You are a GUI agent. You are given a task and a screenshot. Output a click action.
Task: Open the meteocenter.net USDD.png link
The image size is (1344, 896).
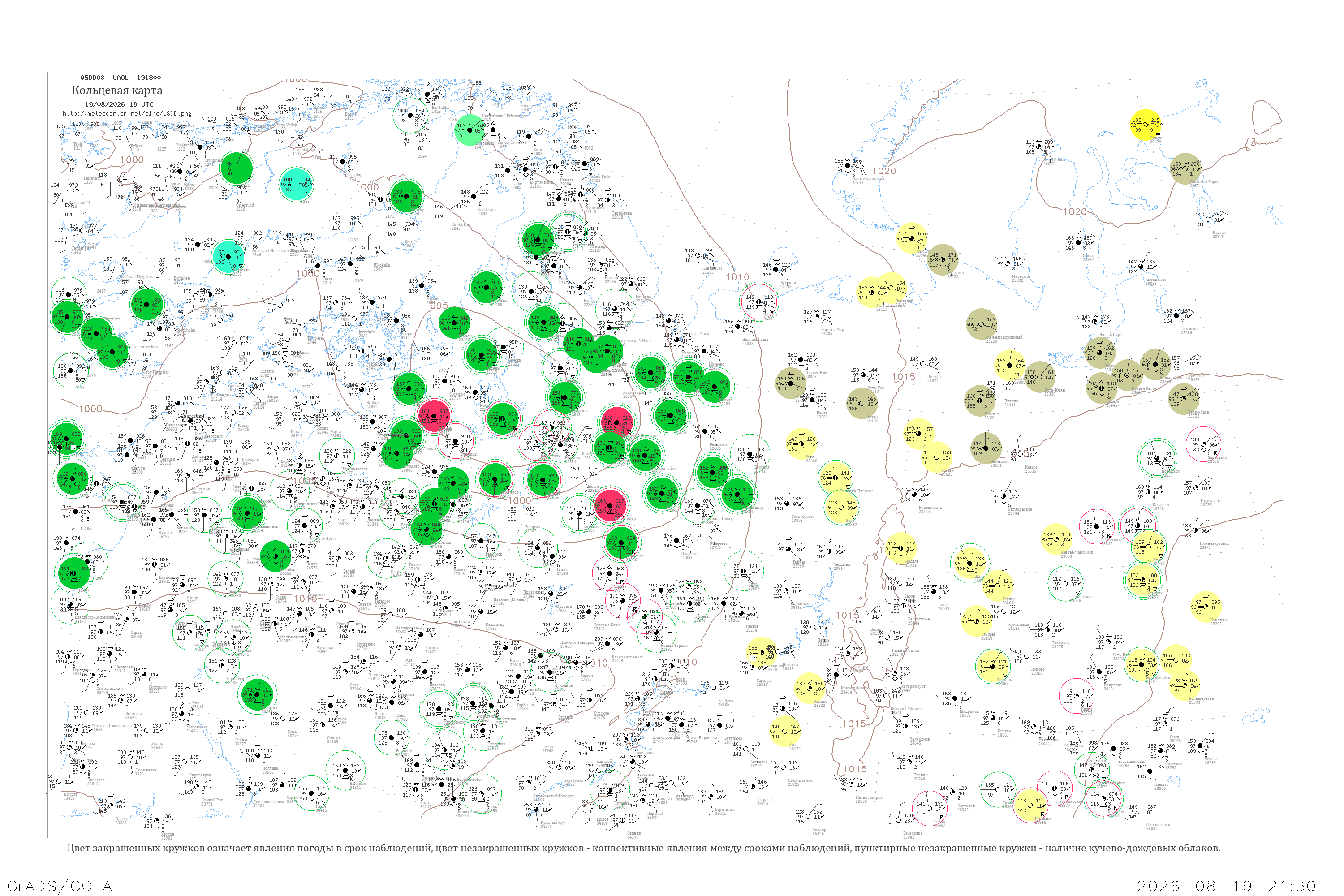pyautogui.click(x=127, y=114)
